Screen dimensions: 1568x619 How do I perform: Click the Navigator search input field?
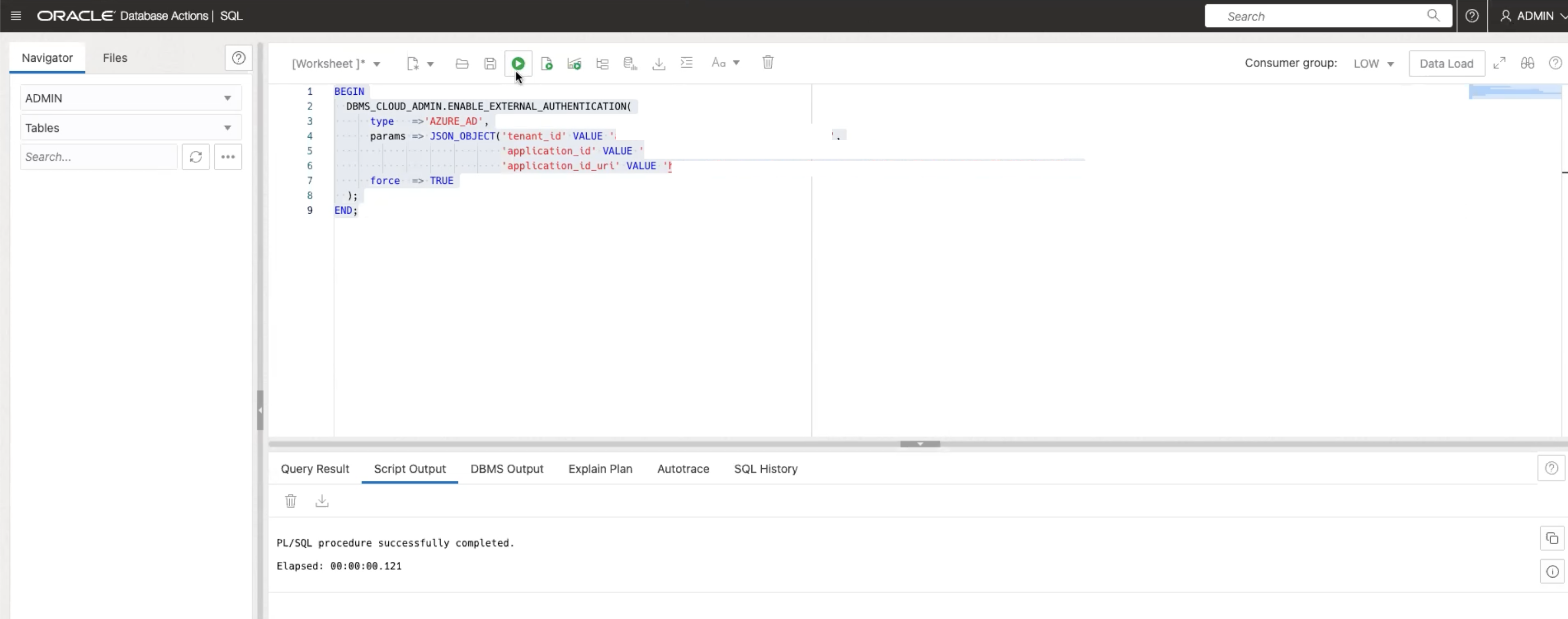click(98, 157)
